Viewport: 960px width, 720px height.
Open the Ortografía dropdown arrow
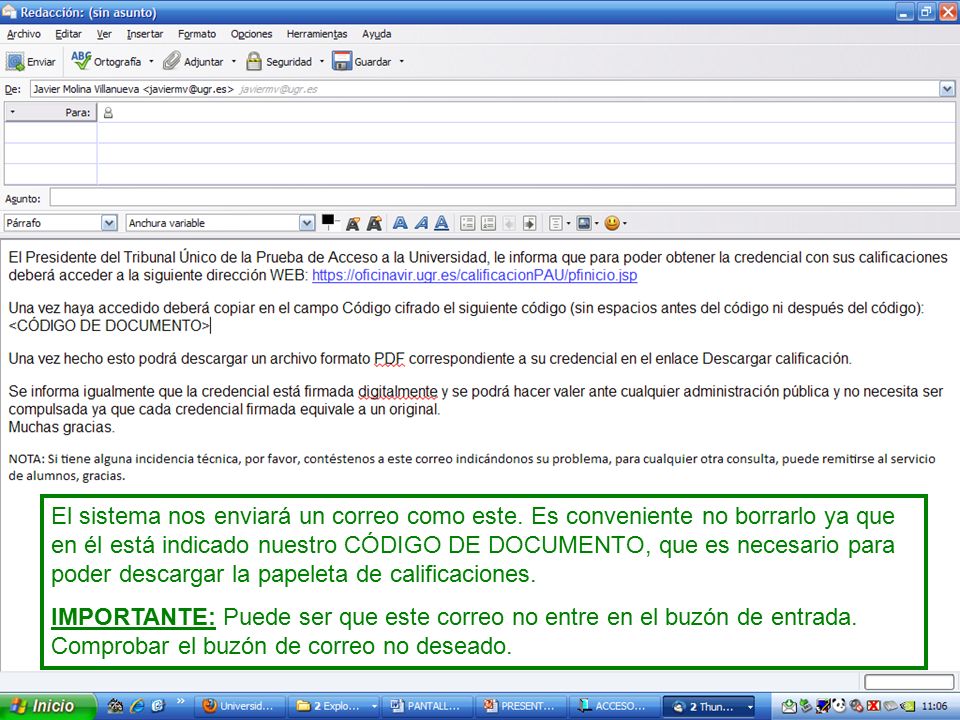151,62
